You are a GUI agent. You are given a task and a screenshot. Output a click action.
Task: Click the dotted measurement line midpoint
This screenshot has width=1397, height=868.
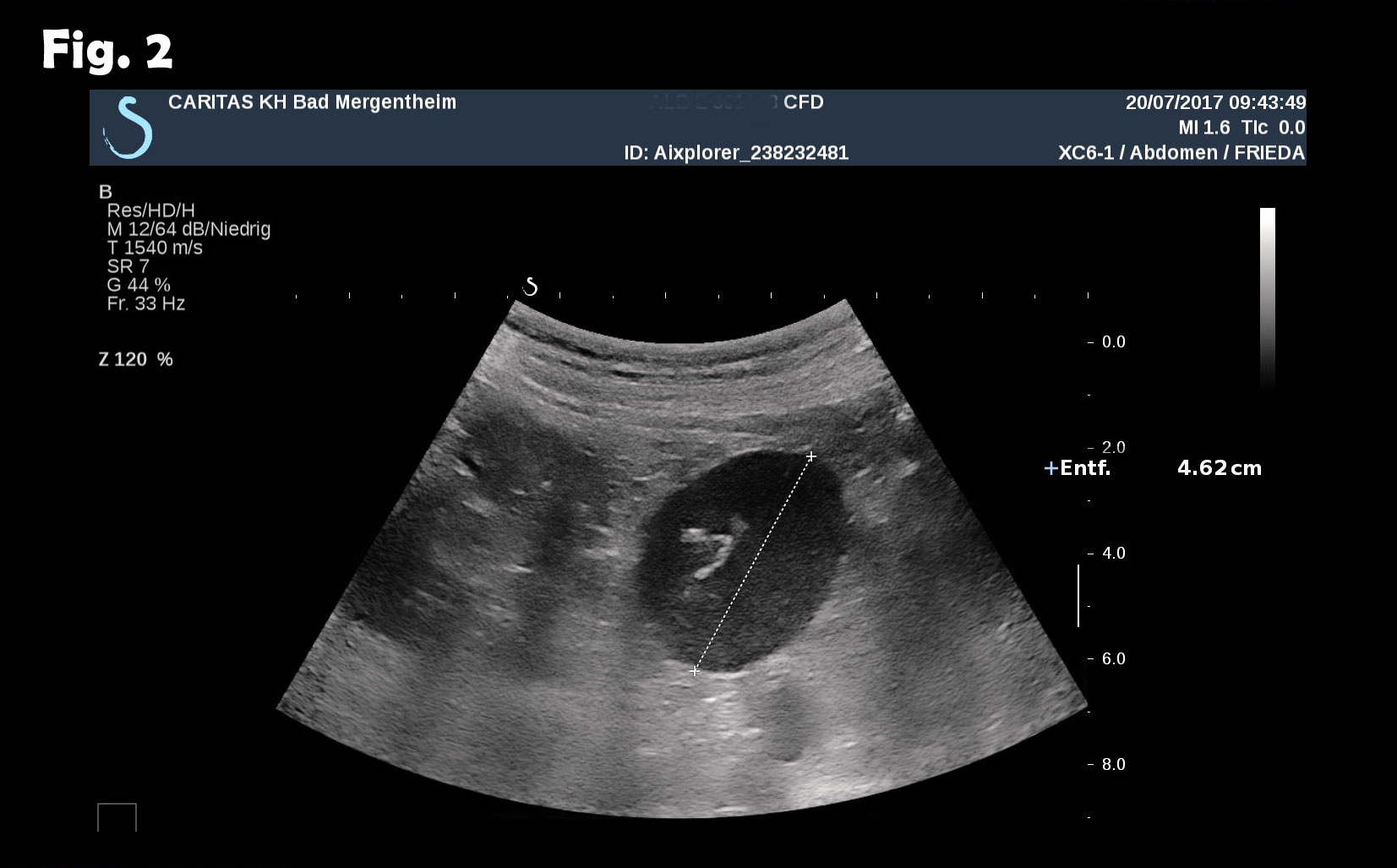click(752, 564)
